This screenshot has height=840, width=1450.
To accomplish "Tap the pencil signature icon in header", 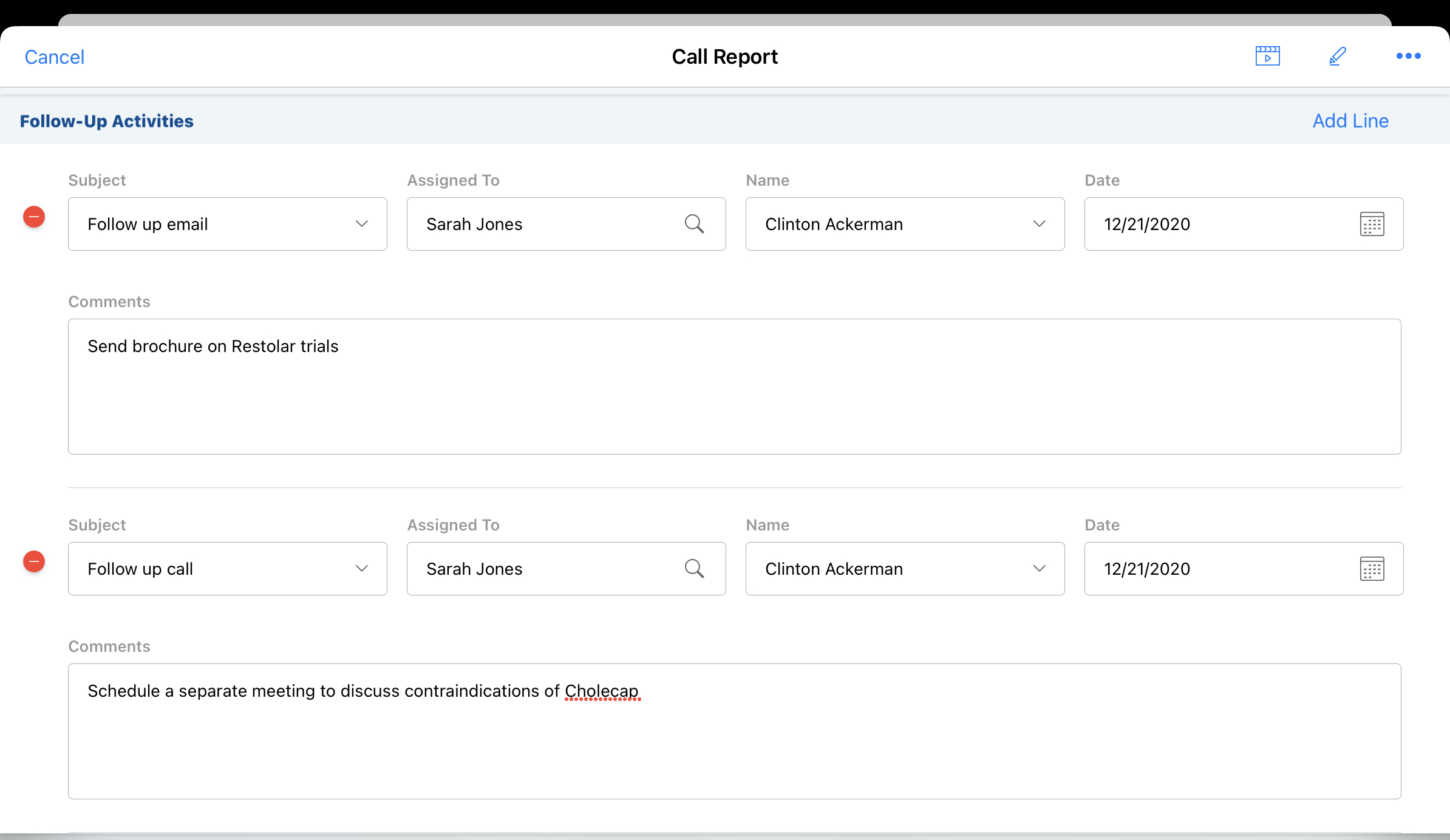I will pyautogui.click(x=1338, y=56).
